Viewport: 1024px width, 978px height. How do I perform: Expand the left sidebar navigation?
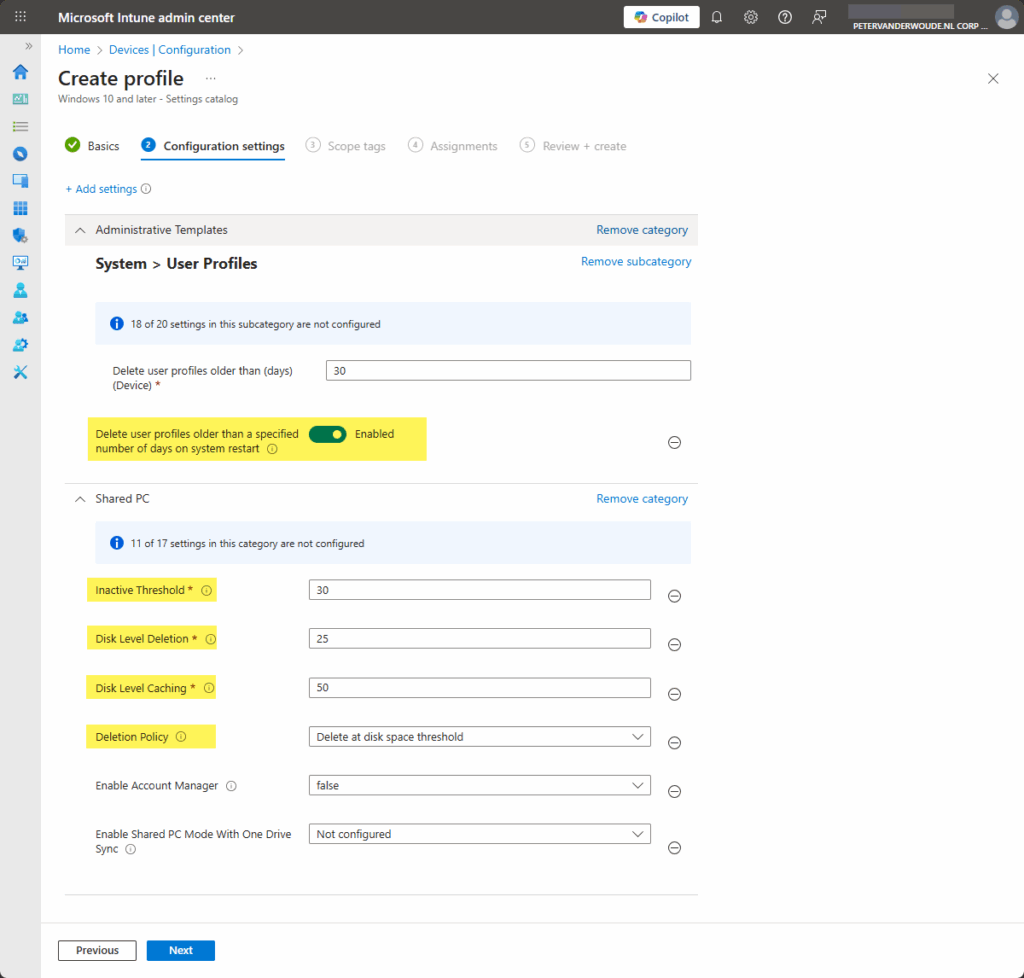click(28, 46)
